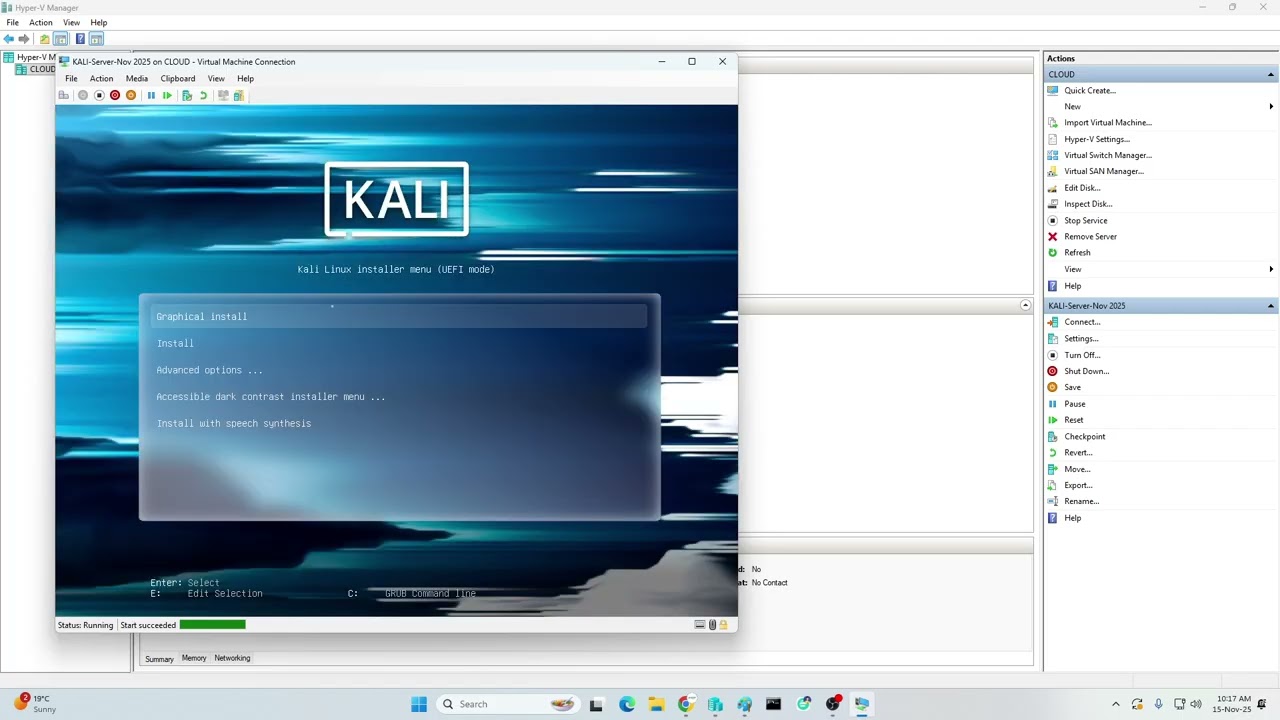Click the Up One Level folder icon
1280x720 pixels.
pos(44,39)
